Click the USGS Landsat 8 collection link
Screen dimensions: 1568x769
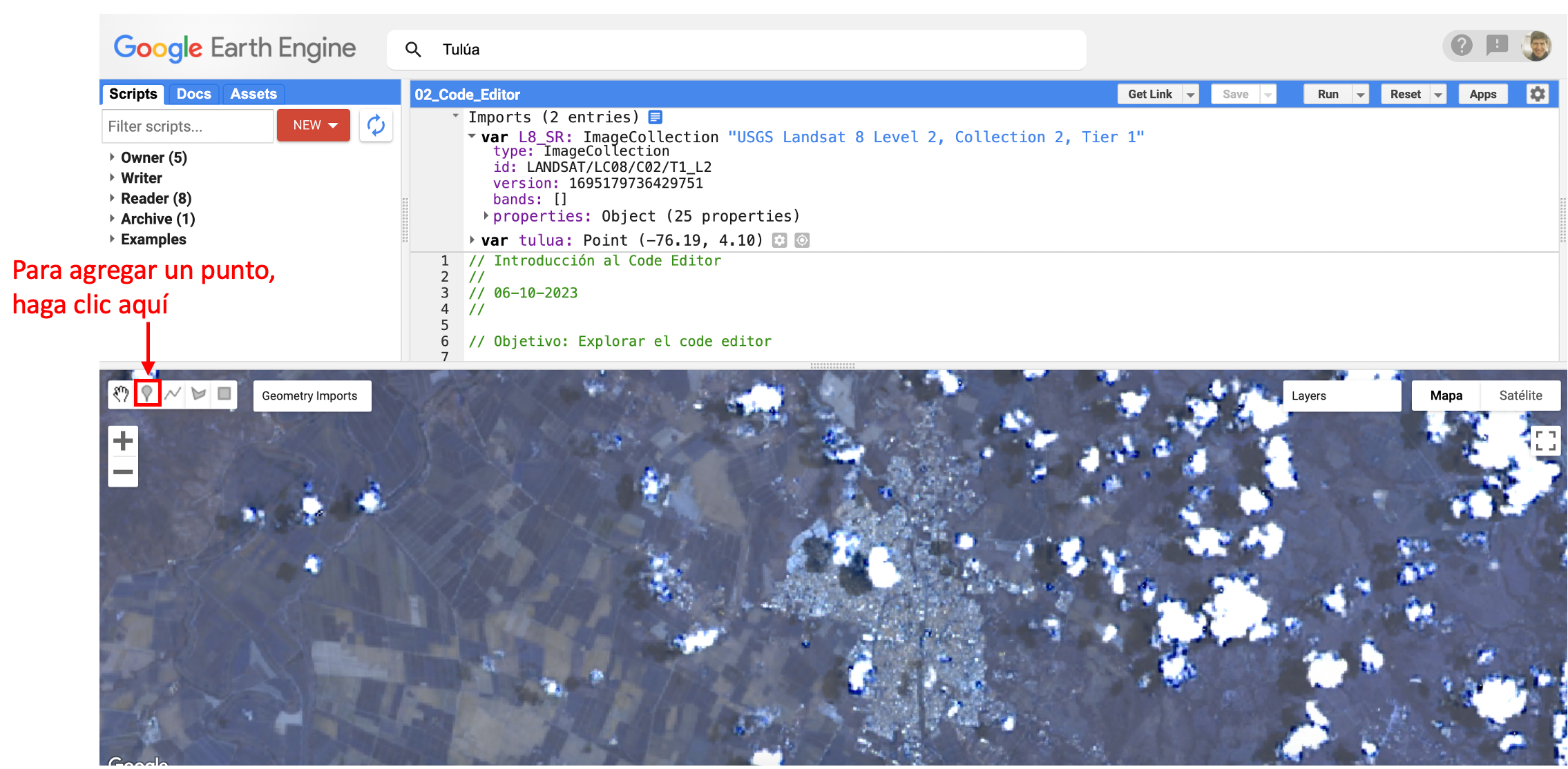coord(936,137)
